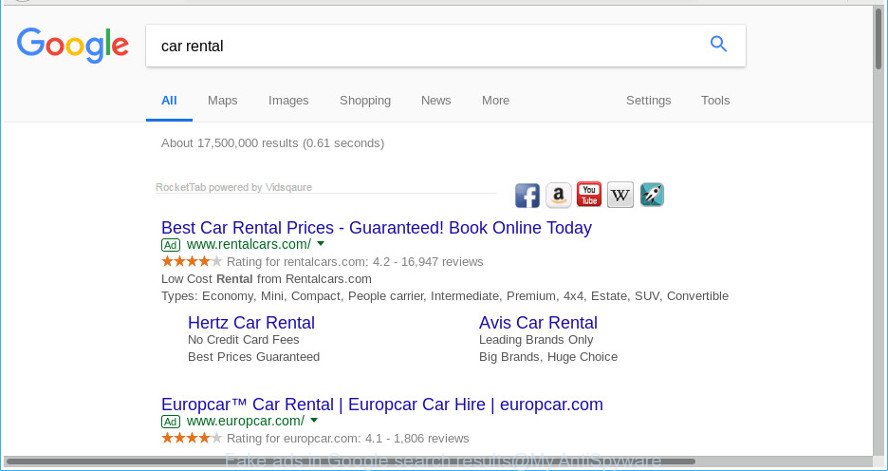Switch to the Images tab
This screenshot has height=471, width=888.
point(288,101)
